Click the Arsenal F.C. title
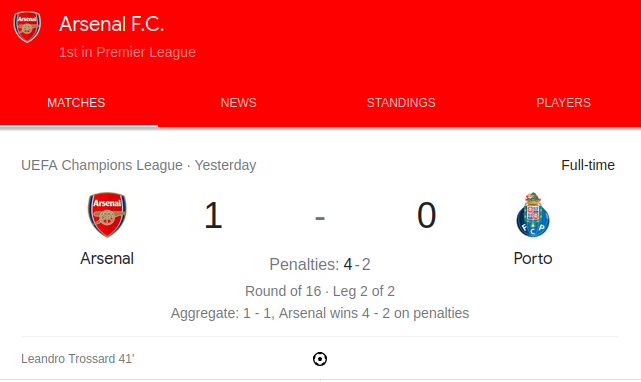This screenshot has height=382, width=641. coord(112,24)
